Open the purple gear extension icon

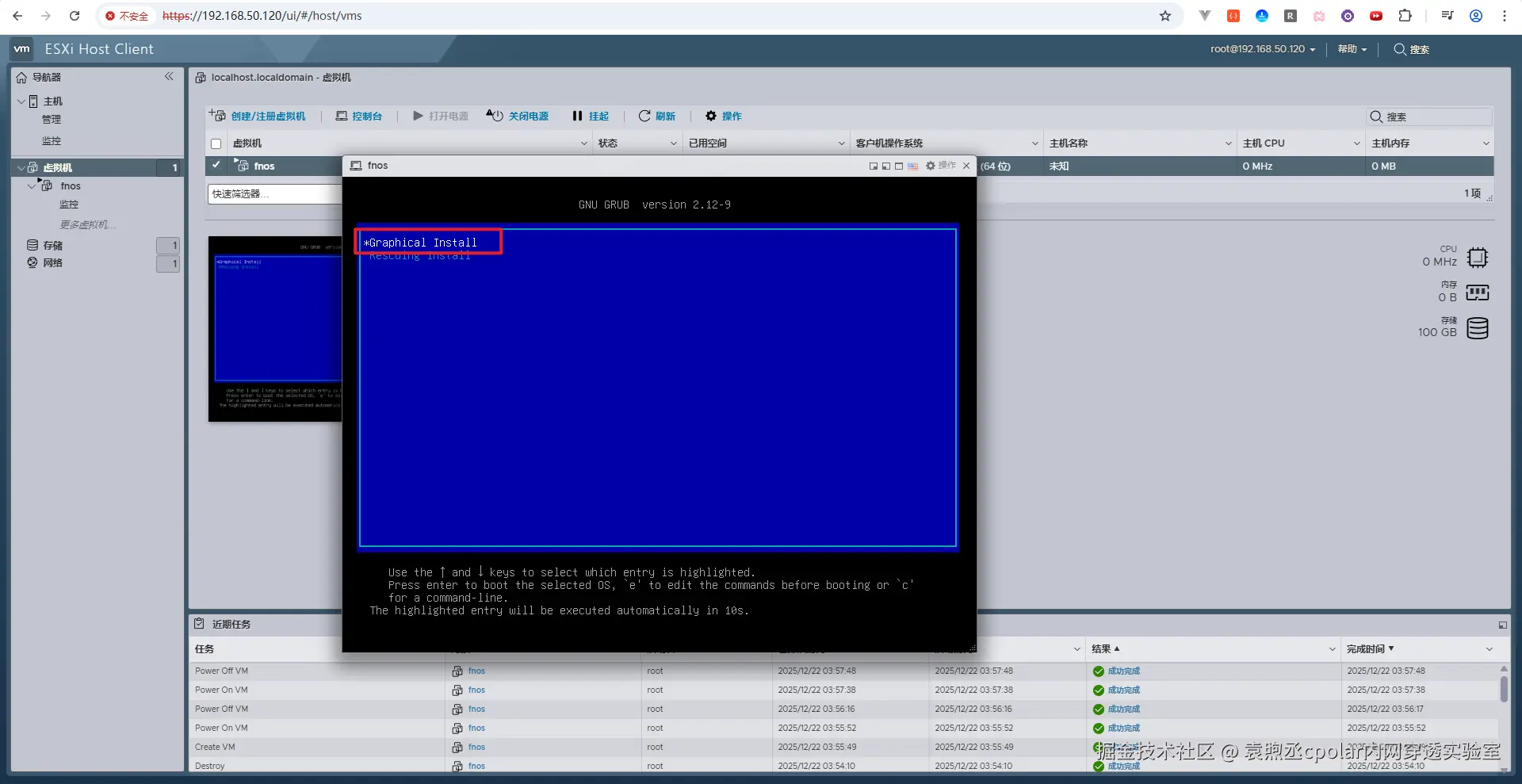pos(1348,16)
